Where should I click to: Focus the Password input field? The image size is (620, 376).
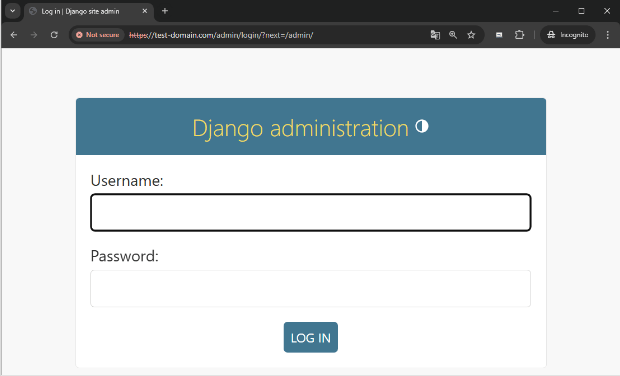(x=310, y=289)
